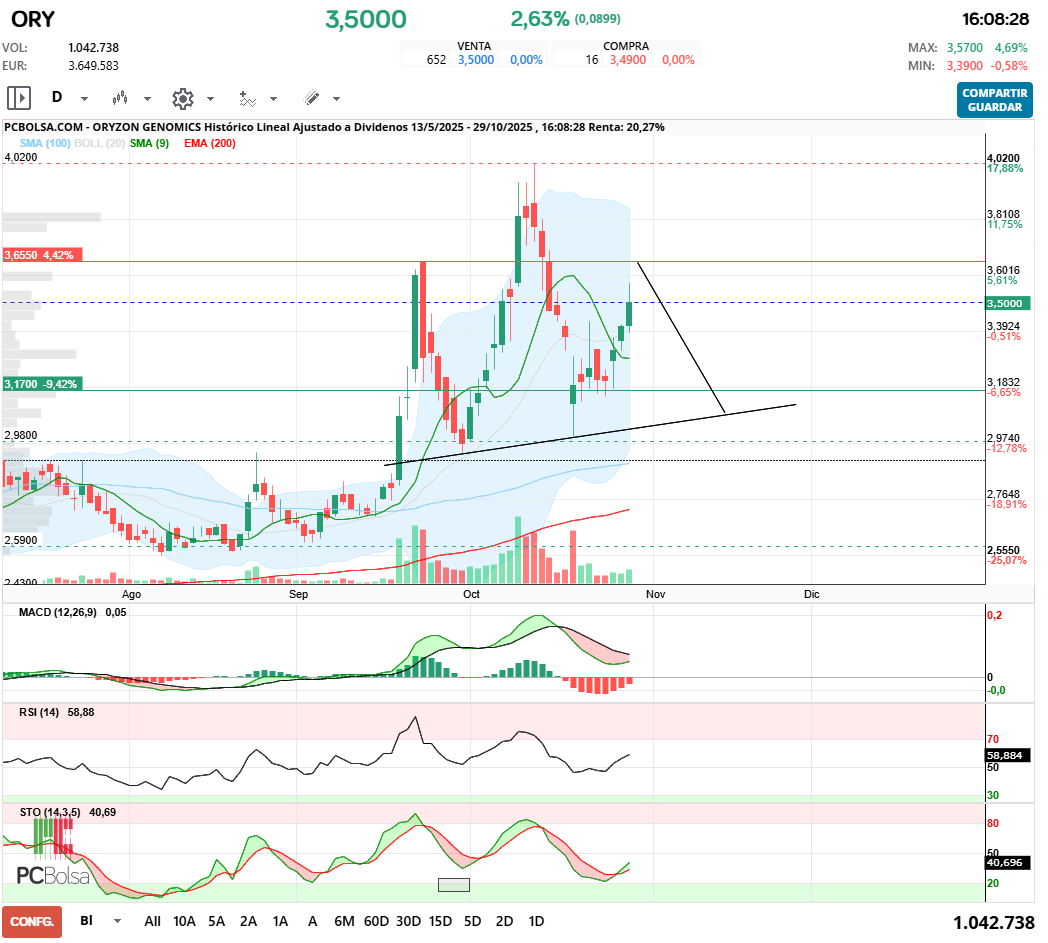1048x943 pixels.
Task: Toggle the sidebar panel icon
Action: coord(19,98)
